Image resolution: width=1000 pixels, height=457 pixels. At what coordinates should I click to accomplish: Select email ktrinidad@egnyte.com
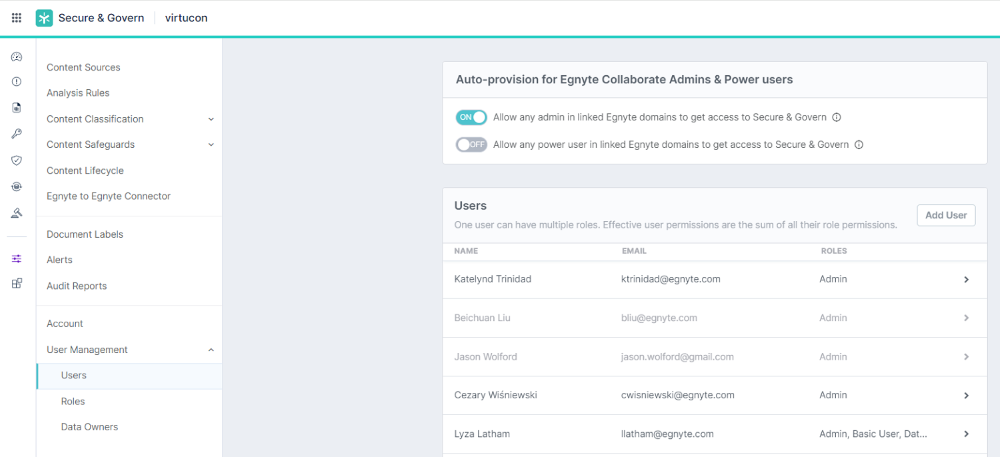click(671, 279)
